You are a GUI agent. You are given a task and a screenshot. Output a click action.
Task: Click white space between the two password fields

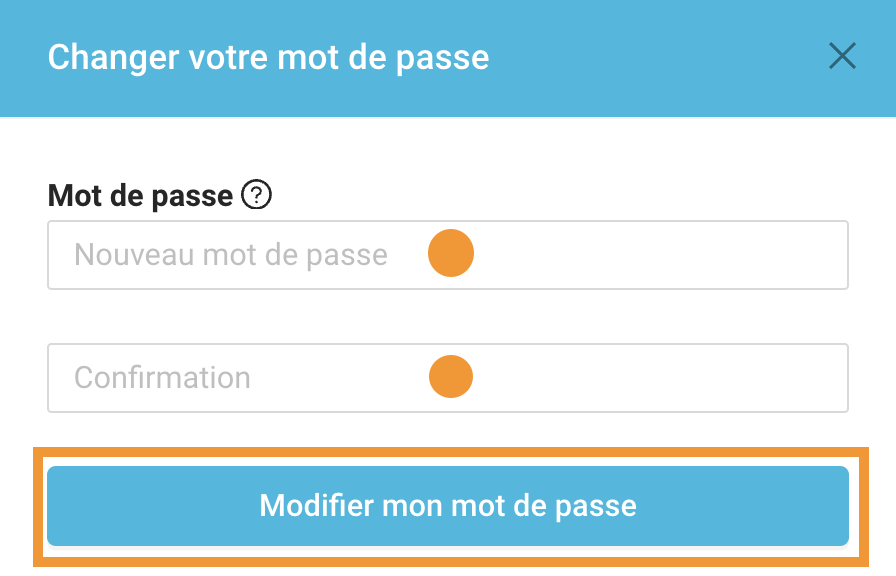pos(448,316)
